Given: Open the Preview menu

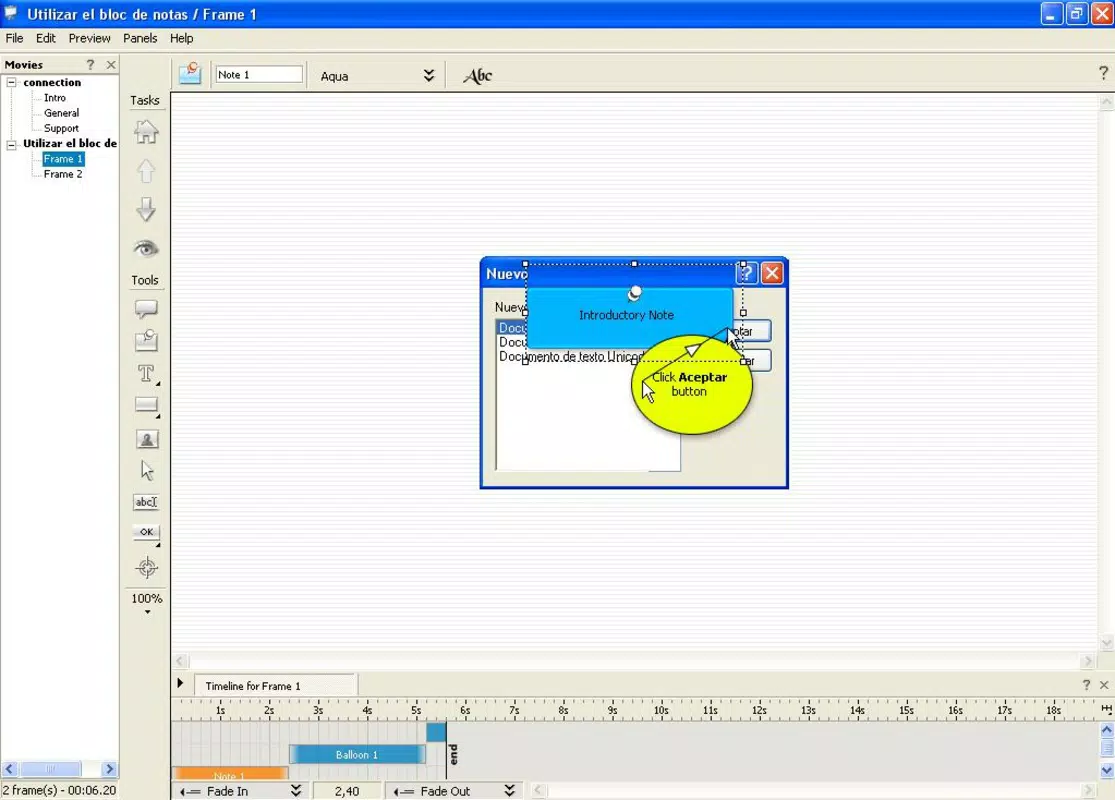Looking at the screenshot, I should (89, 38).
